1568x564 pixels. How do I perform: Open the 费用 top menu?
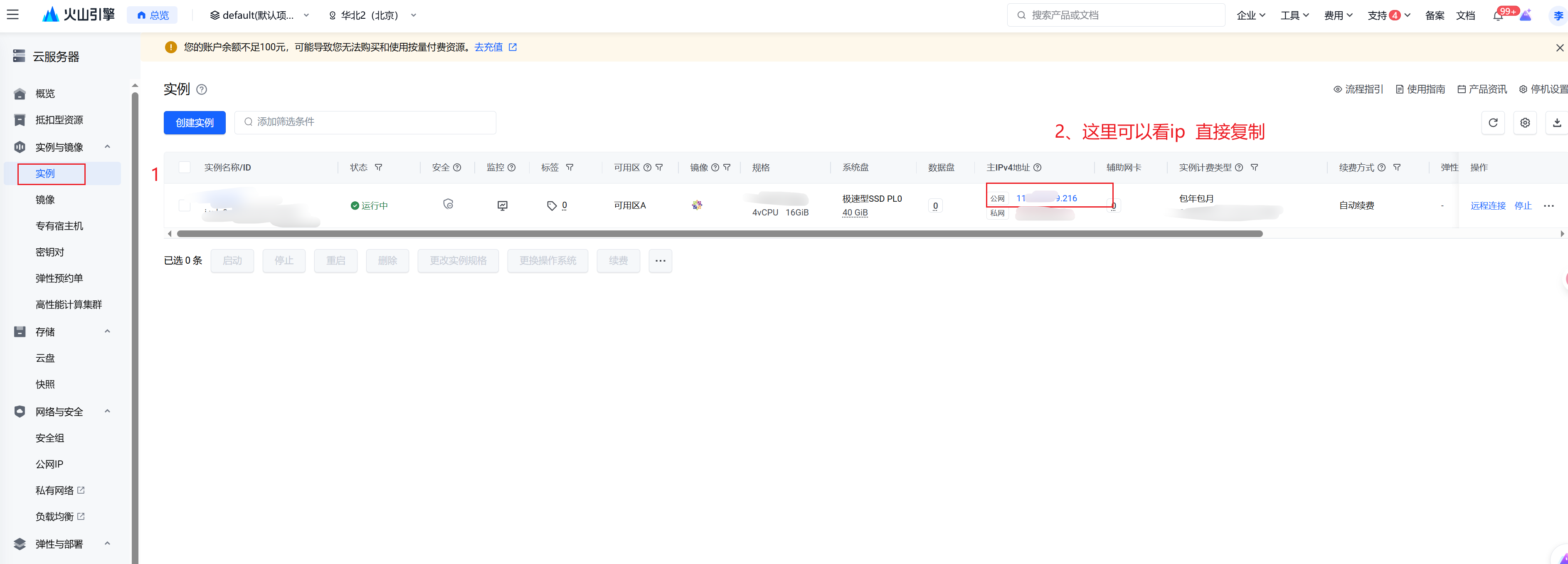coord(1338,15)
